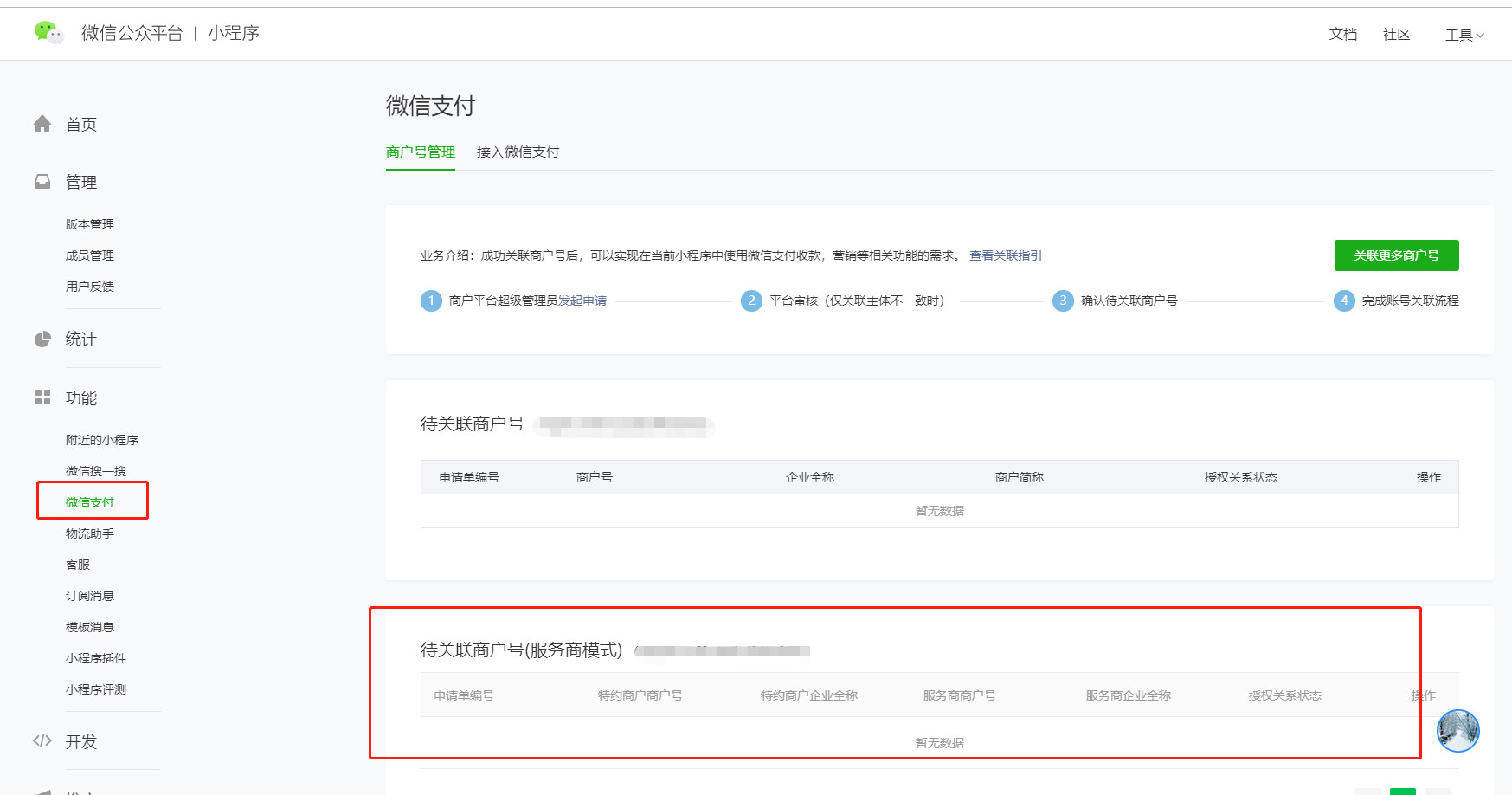Click the WeChat logo icon
The height and width of the screenshot is (795, 1512).
tap(48, 33)
